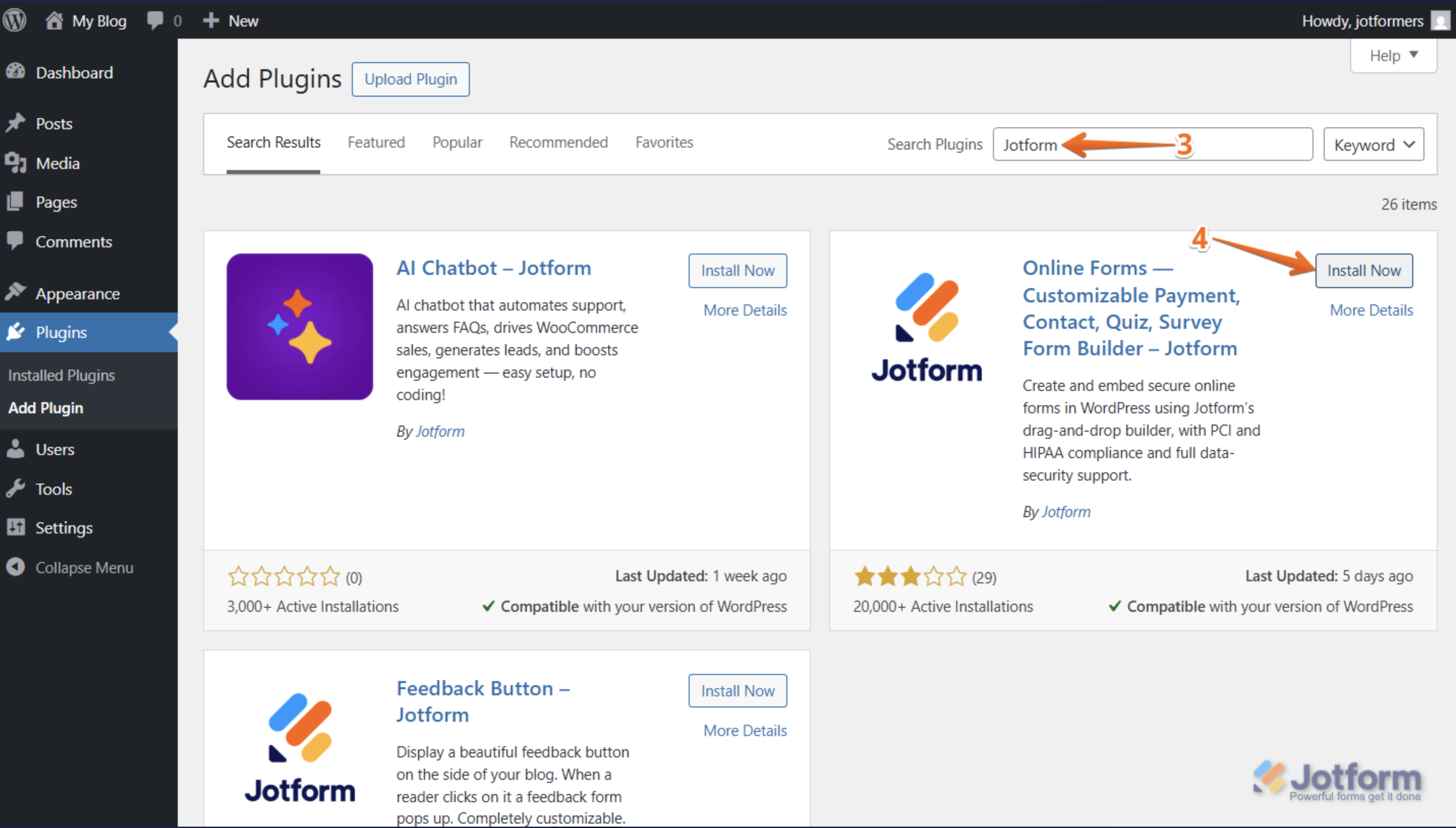Screen dimensions: 1456x828
Task: Open the Popular plugins tab
Action: 457,142
